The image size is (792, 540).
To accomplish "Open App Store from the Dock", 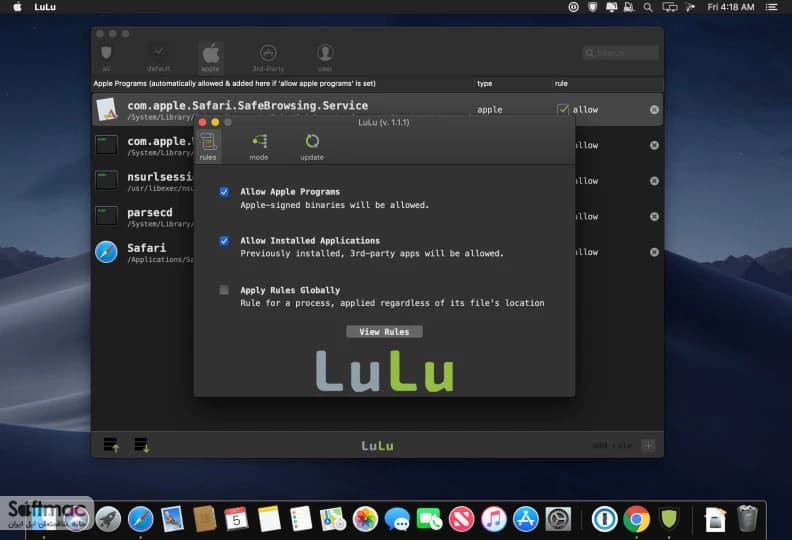I will [526, 519].
